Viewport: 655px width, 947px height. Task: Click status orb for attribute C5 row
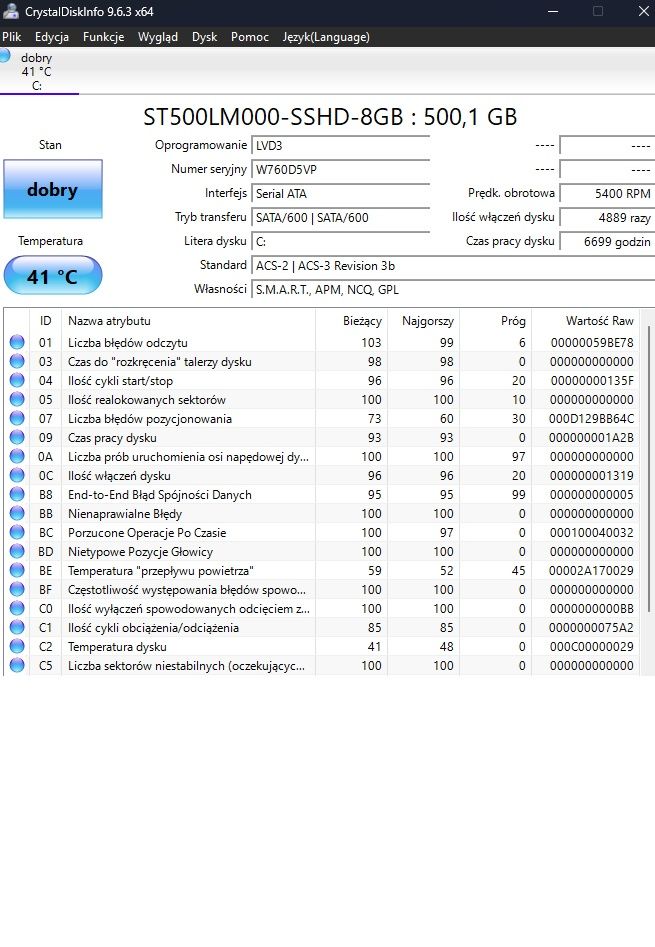(x=17, y=666)
